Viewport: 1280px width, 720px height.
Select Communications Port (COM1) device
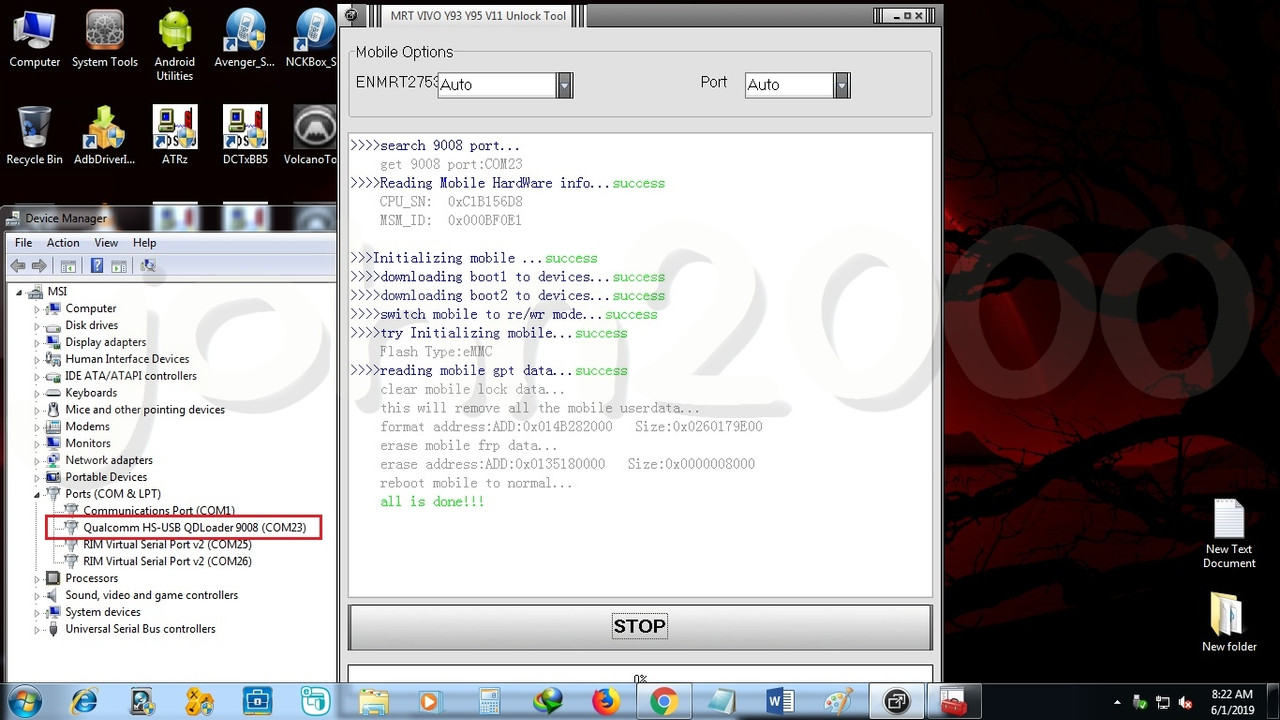158,511
